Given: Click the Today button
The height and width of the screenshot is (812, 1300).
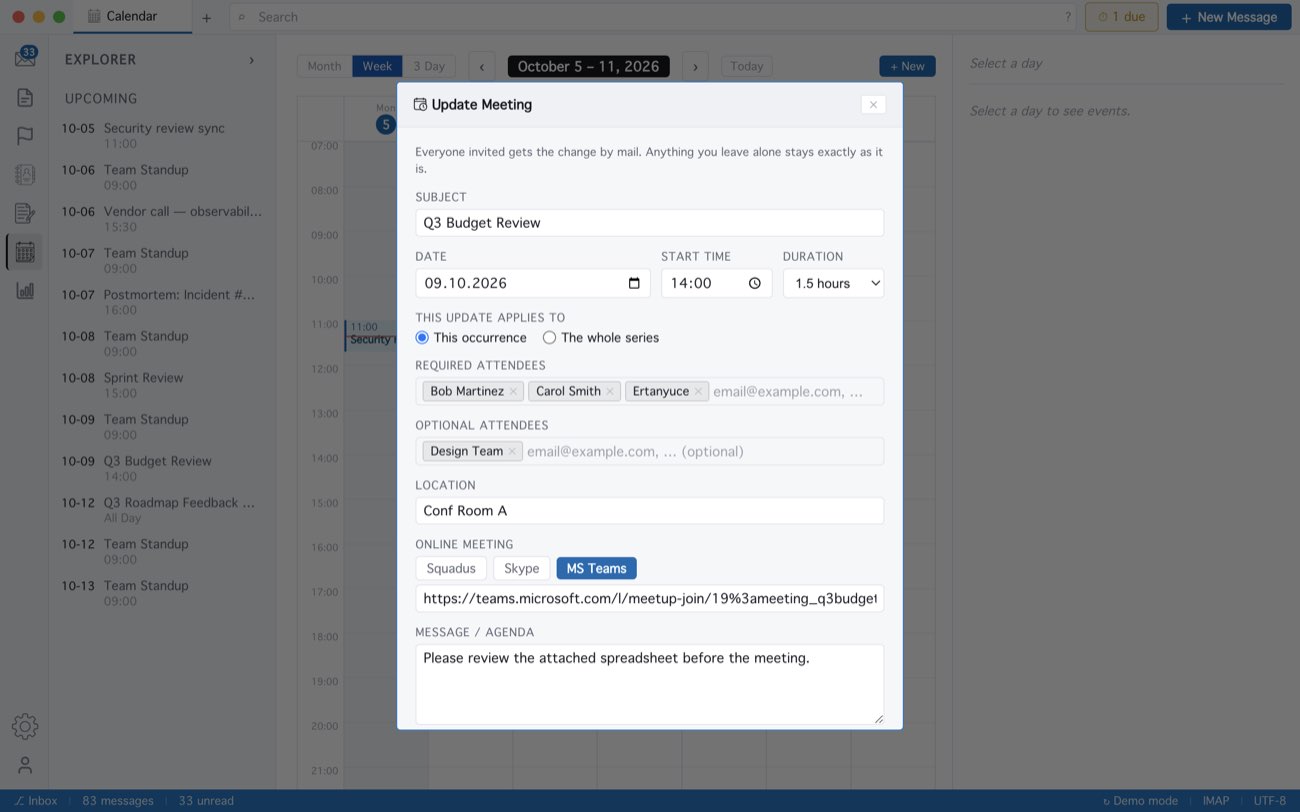Looking at the screenshot, I should pyautogui.click(x=747, y=66).
